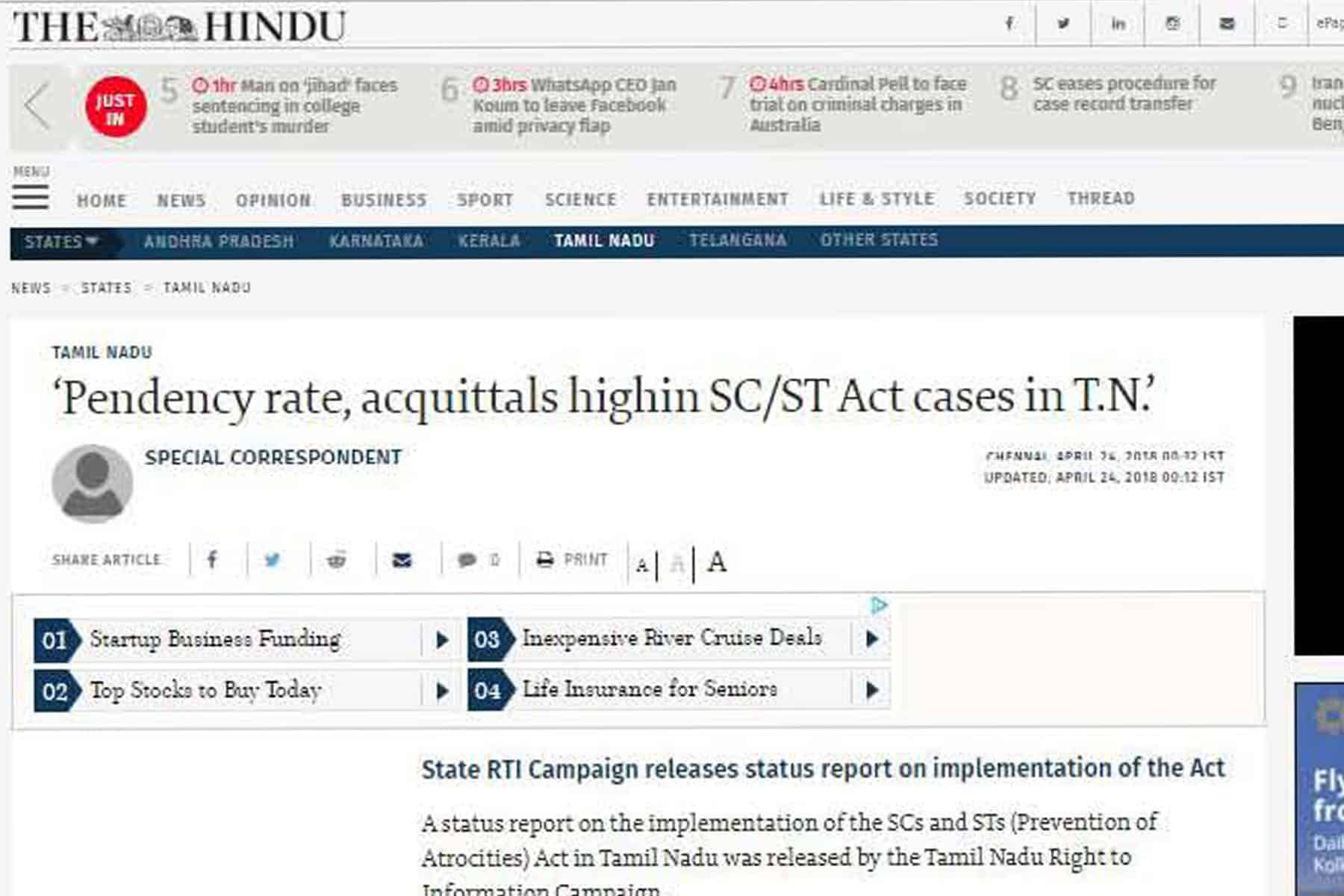Viewport: 1344px width, 896px height.
Task: Open the BUSINESS menu section
Action: (x=384, y=200)
